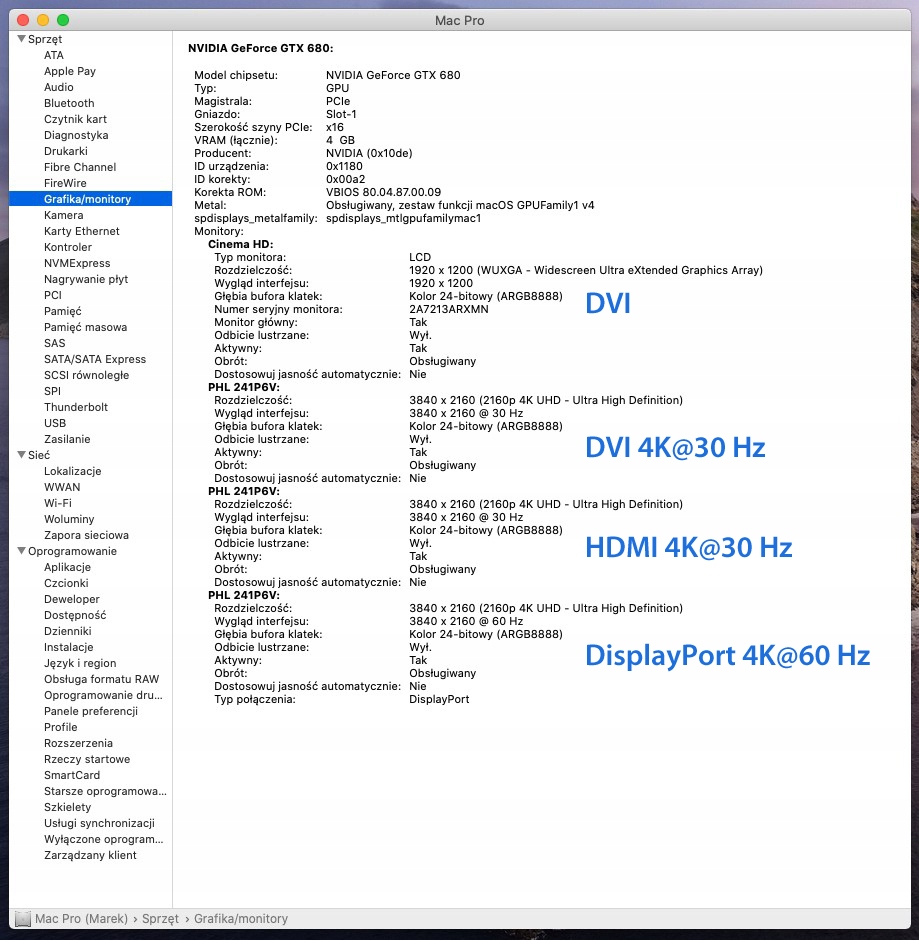Open Zapora sieciowa entry

pos(86,535)
